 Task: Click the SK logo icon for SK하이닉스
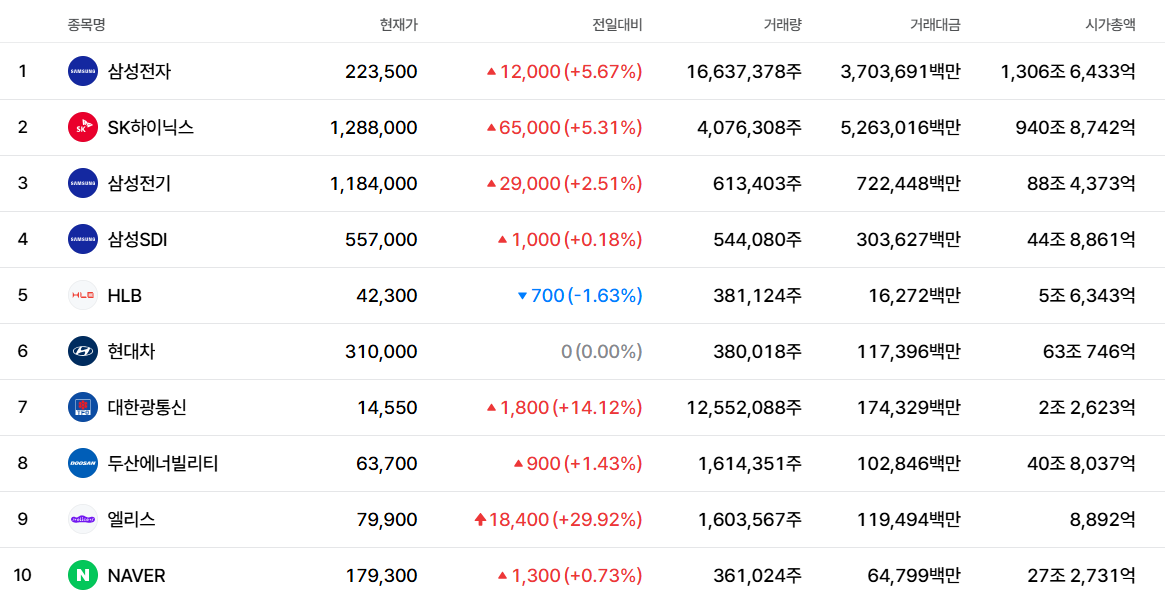pos(82,127)
